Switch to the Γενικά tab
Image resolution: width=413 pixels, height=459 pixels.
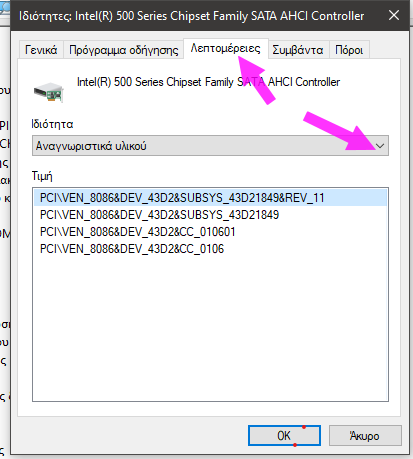(x=41, y=50)
